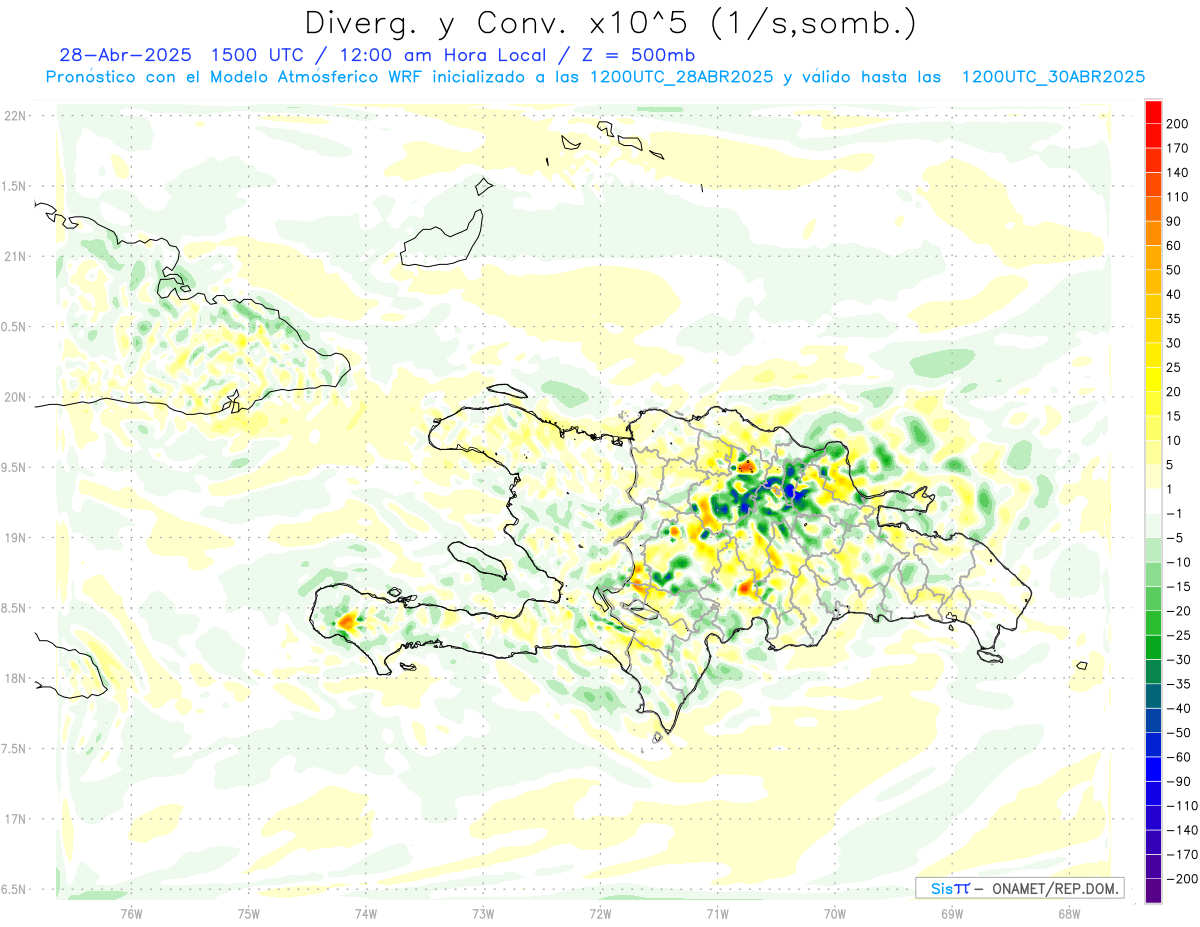The width and height of the screenshot is (1200, 927).
Task: Click the '6.5N' latitude label
Action: [15, 889]
